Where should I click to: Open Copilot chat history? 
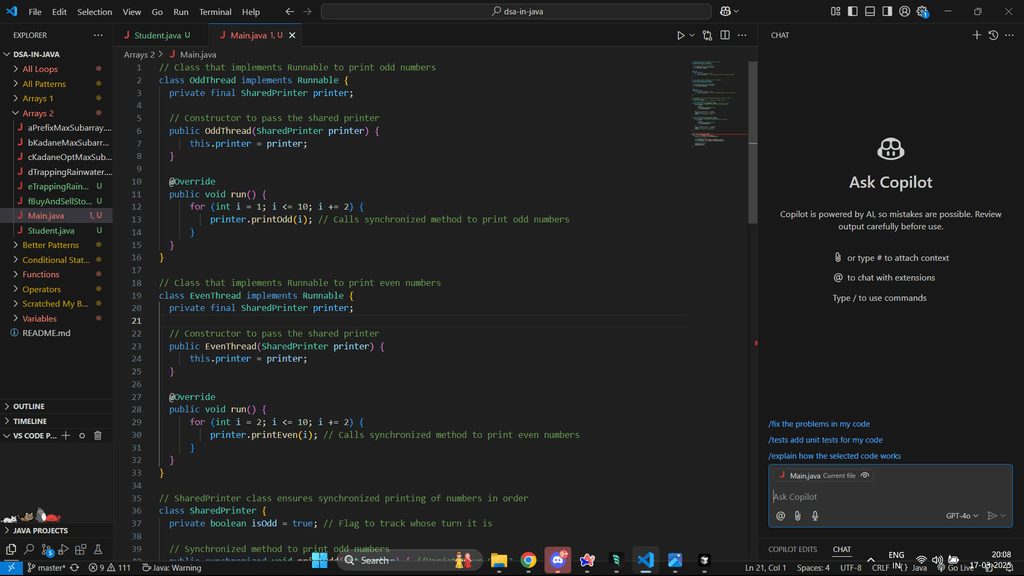[x=991, y=34]
